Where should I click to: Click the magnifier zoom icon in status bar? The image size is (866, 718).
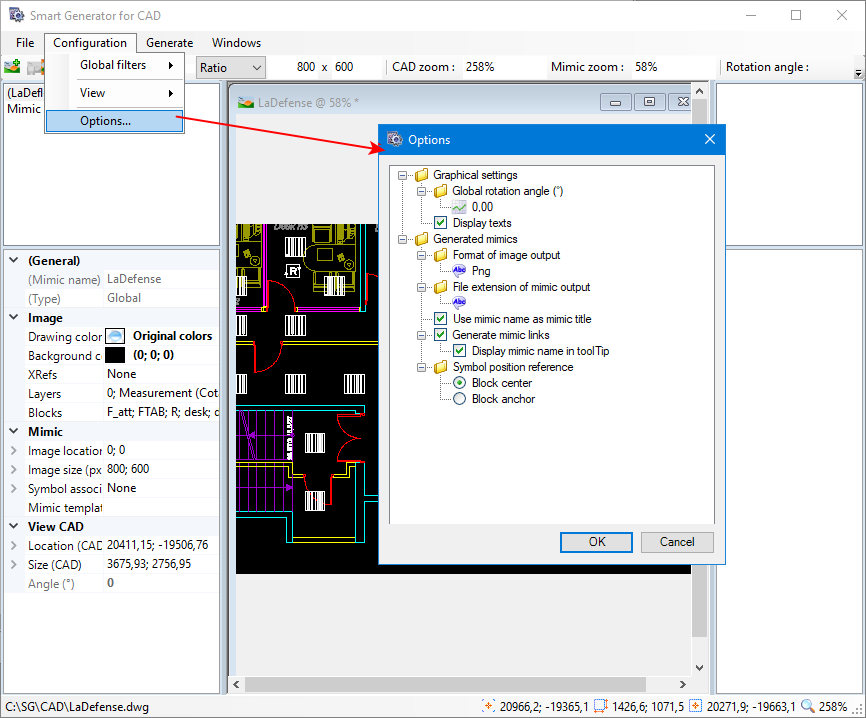pyautogui.click(x=807, y=707)
